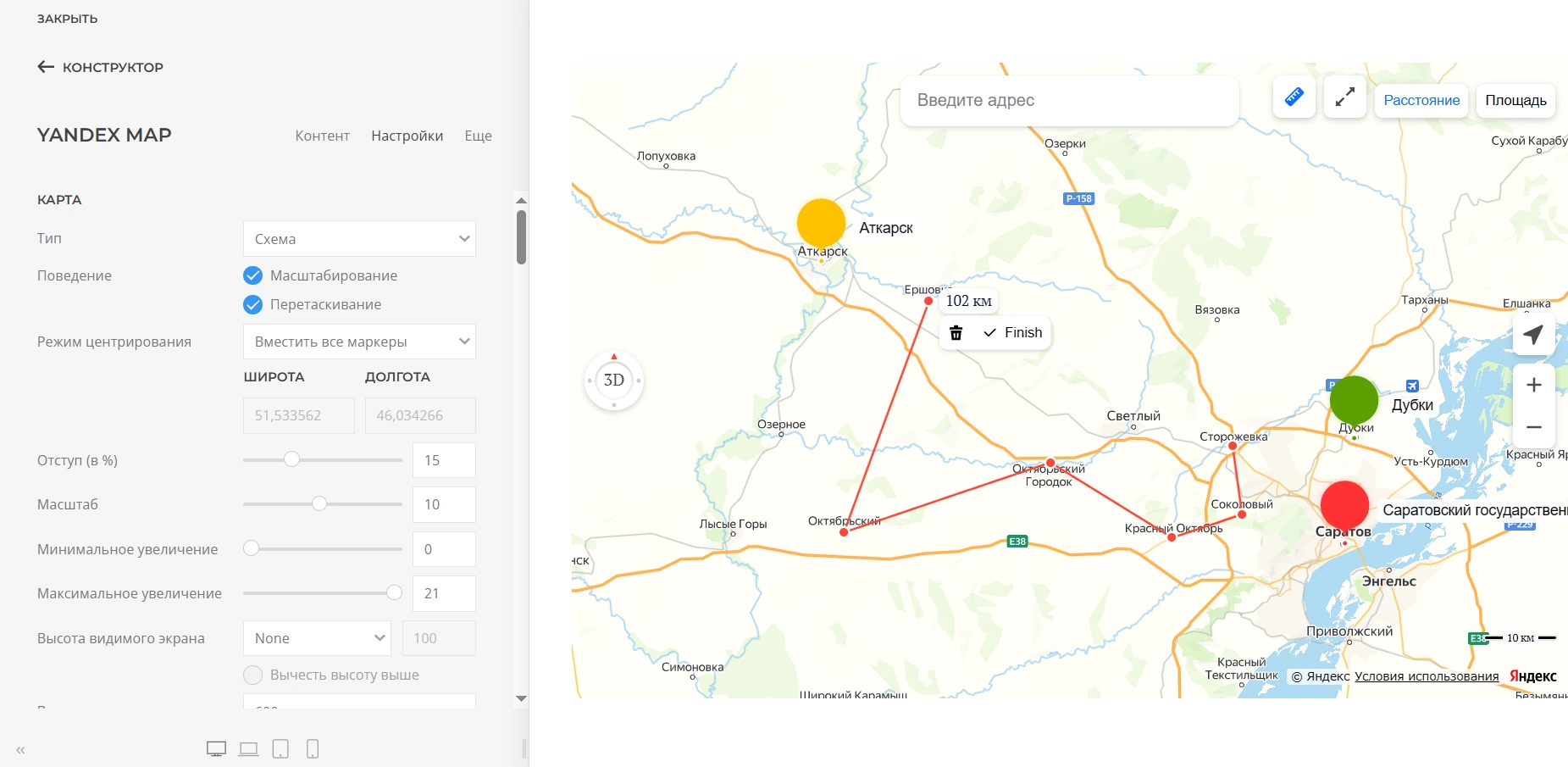The width and height of the screenshot is (1568, 767).
Task: Click the Введите адрес search field
Action: (x=1069, y=100)
